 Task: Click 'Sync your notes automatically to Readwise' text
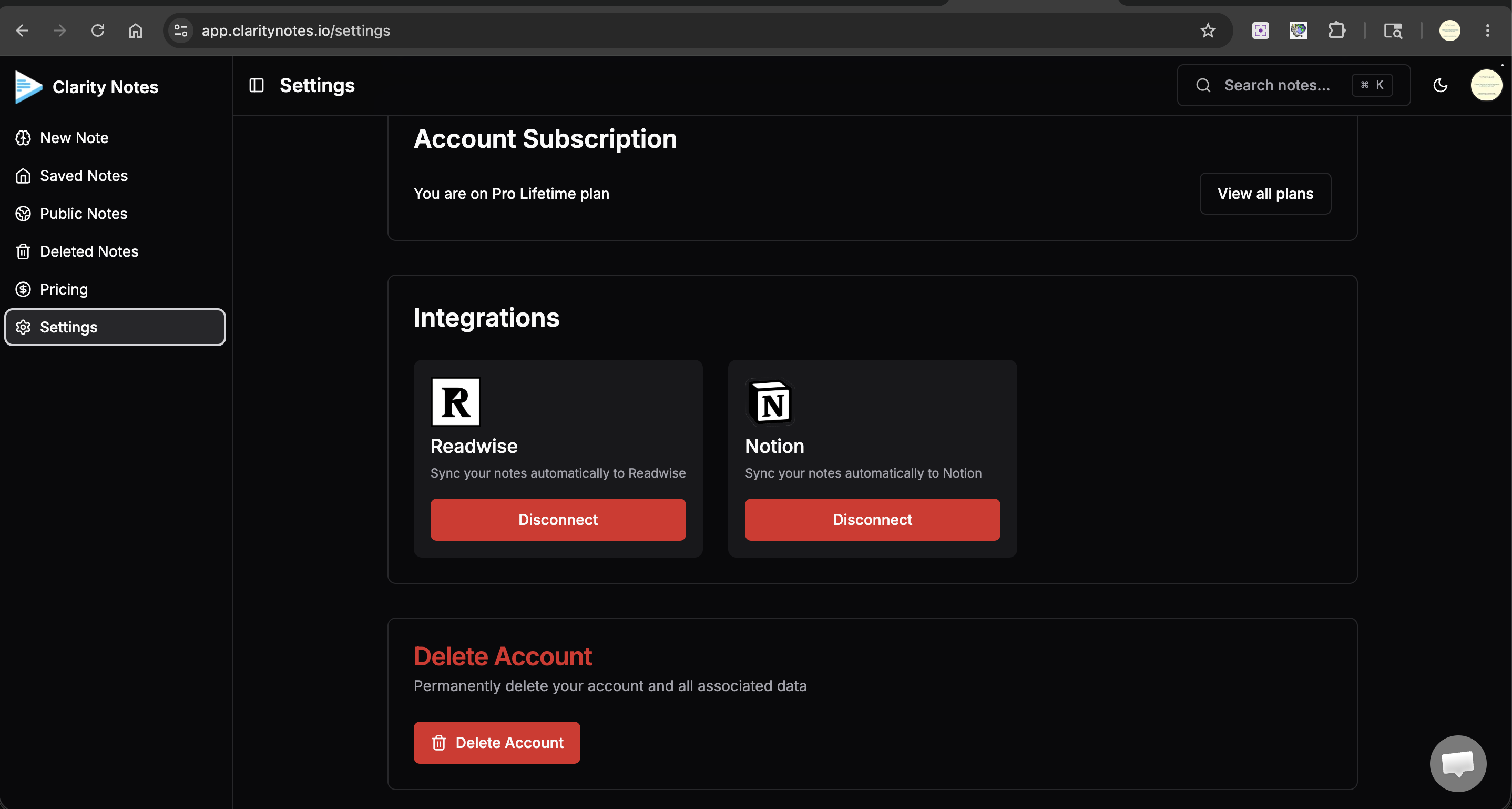(x=558, y=473)
